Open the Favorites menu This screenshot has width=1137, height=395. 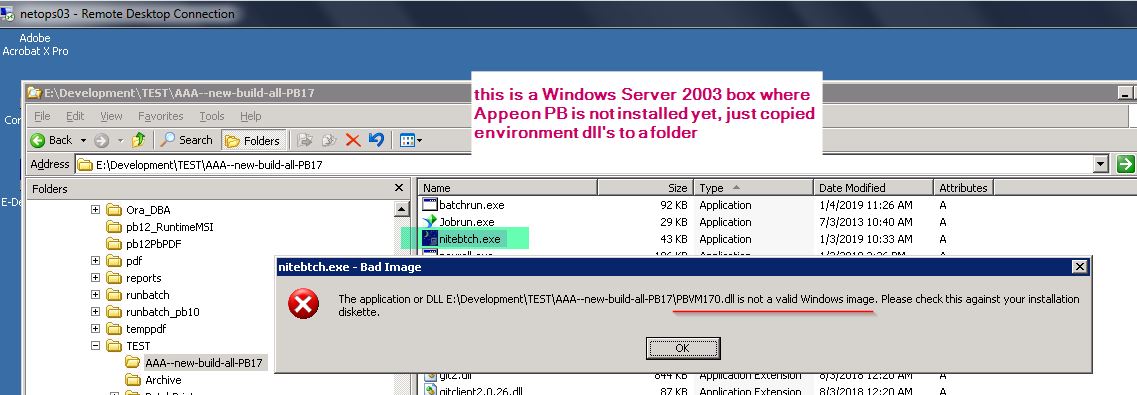[160, 116]
